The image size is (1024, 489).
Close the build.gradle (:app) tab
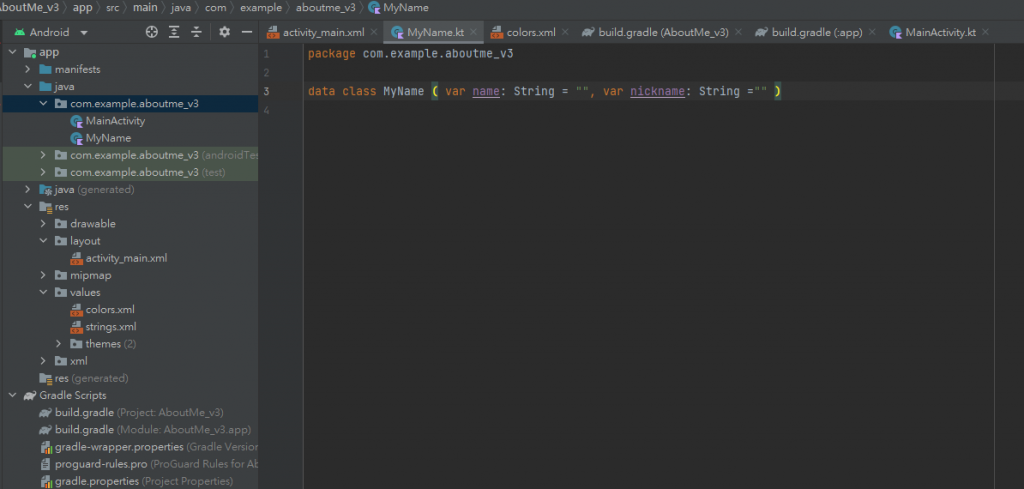click(872, 32)
